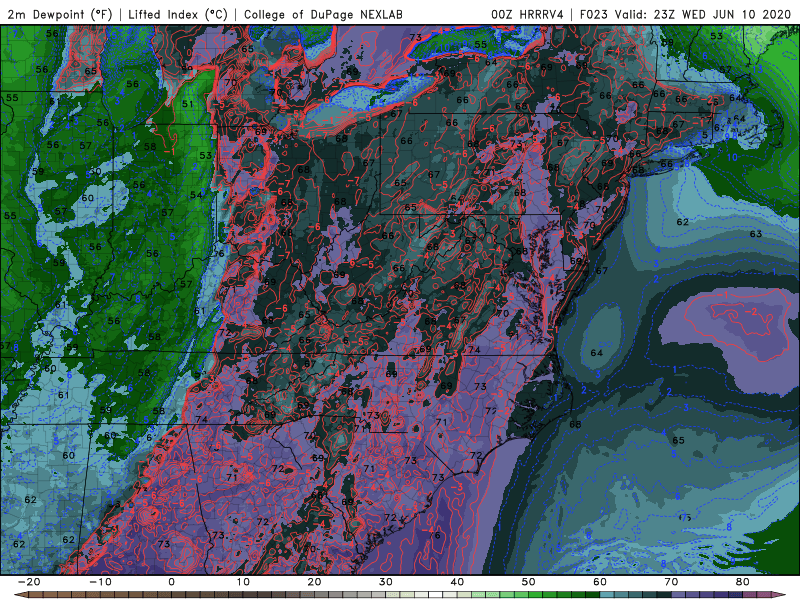The width and height of the screenshot is (800, 600).
Task: Click the 54 dewpoint value on the map
Action: coord(196,195)
